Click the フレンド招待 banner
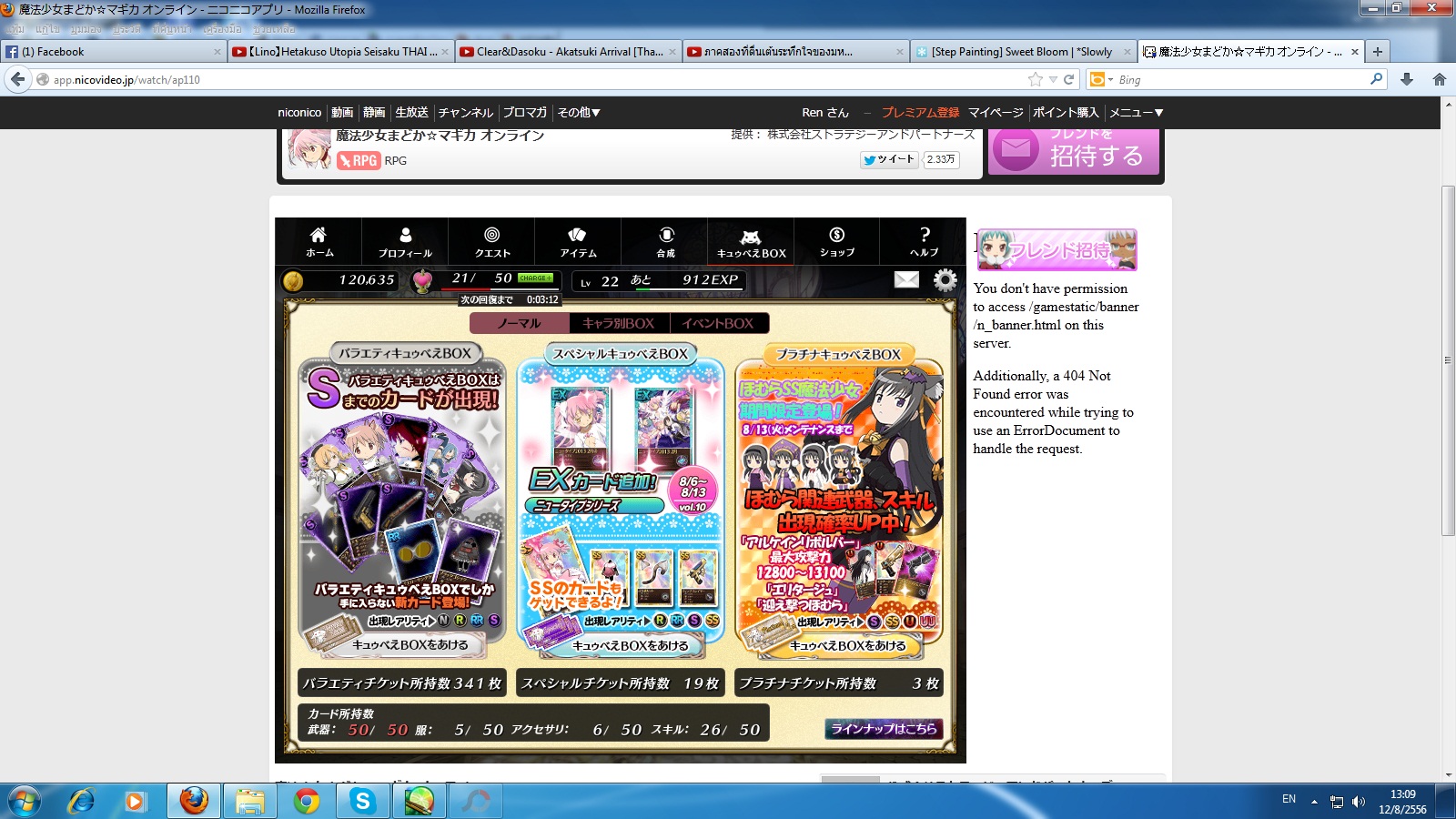 coord(1057,249)
